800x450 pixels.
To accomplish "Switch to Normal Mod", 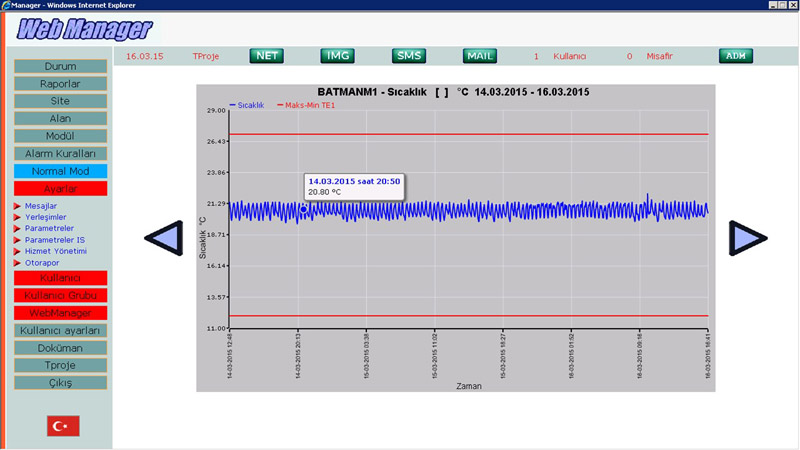I will click(60, 171).
